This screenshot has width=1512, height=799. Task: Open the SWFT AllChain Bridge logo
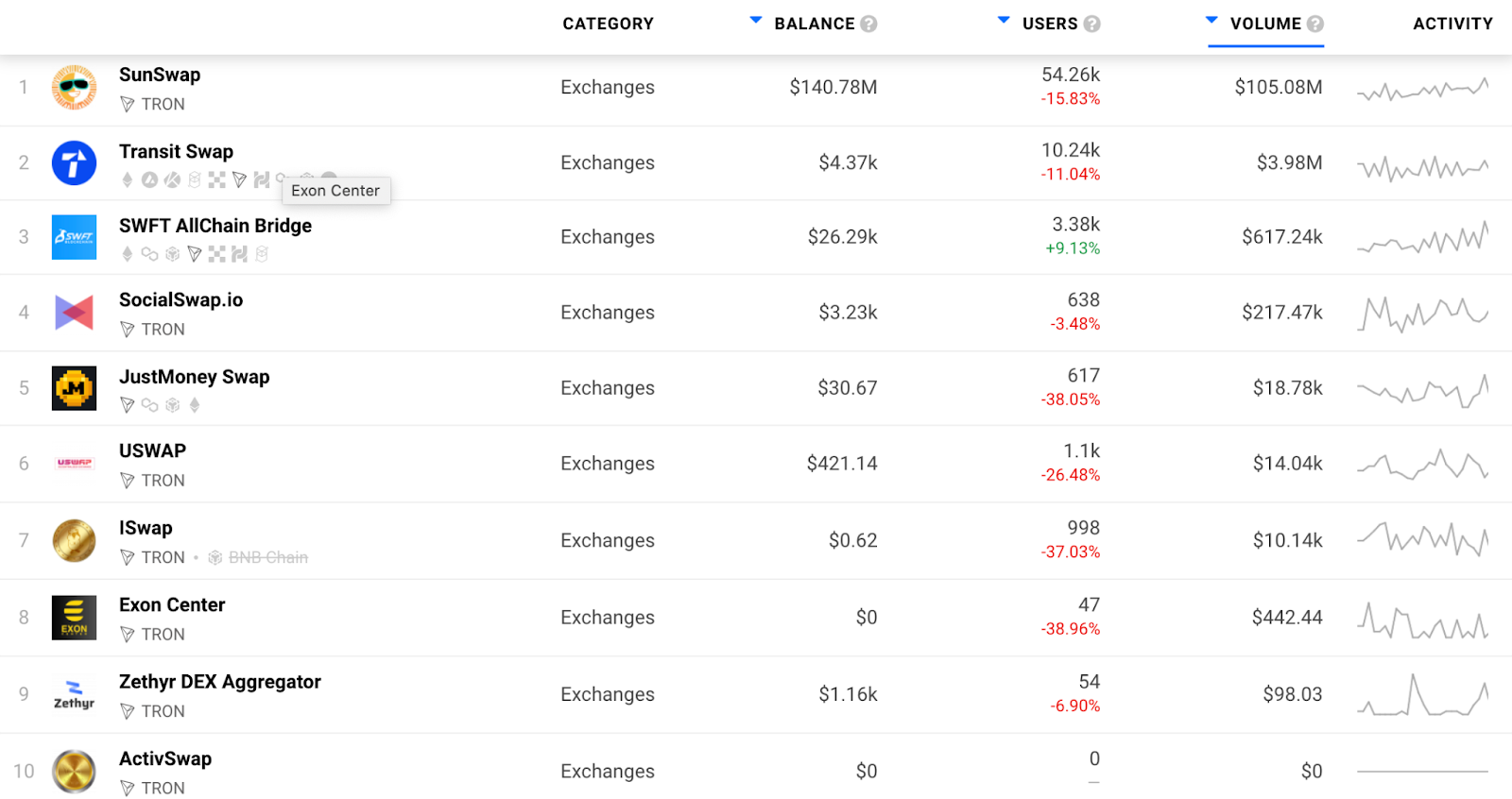(x=74, y=237)
